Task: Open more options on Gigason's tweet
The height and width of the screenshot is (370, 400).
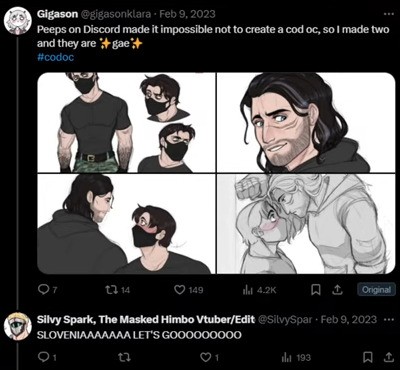Action: click(389, 14)
